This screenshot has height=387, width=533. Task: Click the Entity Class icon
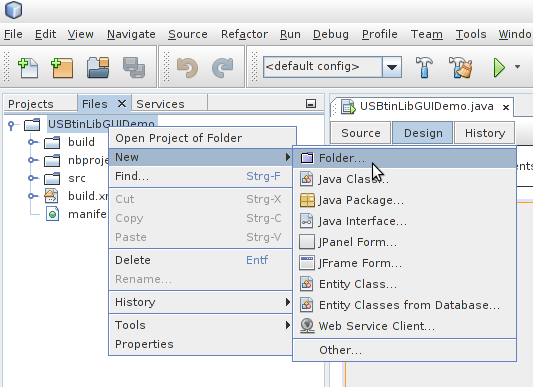click(307, 284)
